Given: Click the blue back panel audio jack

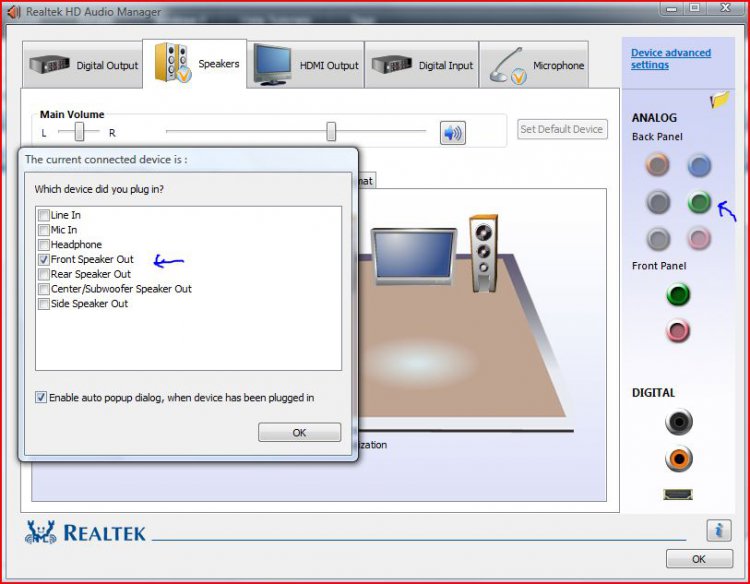Looking at the screenshot, I should 699,165.
